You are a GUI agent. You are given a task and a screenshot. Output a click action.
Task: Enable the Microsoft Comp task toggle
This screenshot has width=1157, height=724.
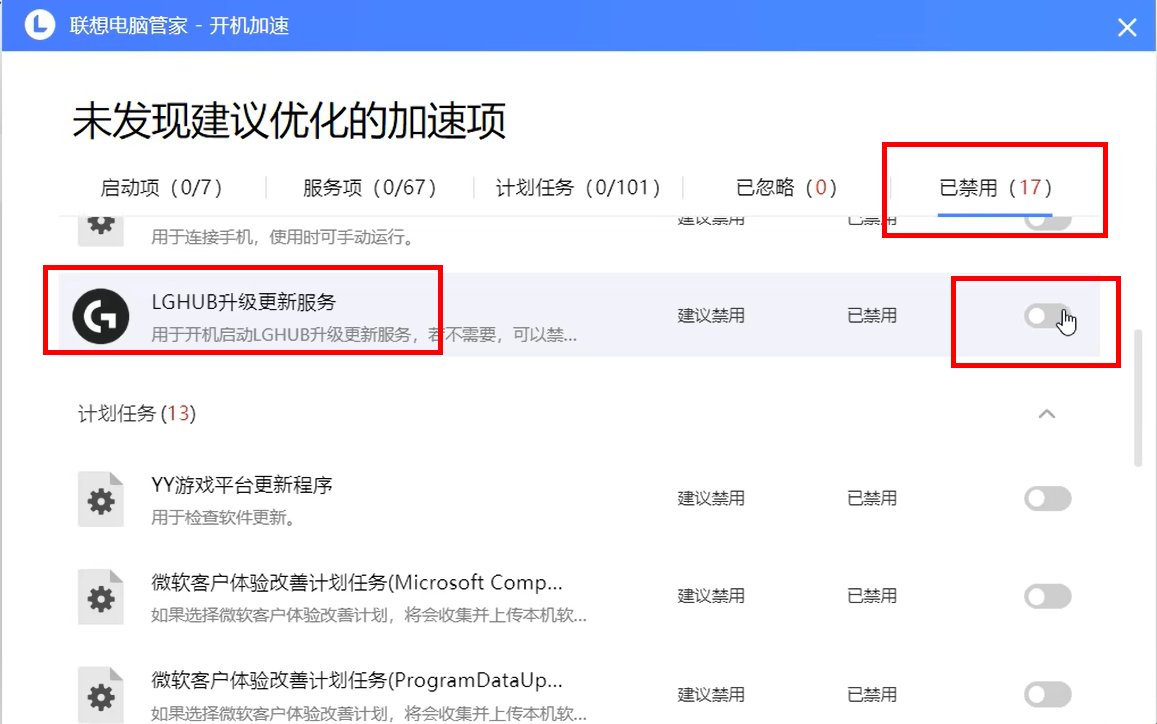[x=1046, y=595]
